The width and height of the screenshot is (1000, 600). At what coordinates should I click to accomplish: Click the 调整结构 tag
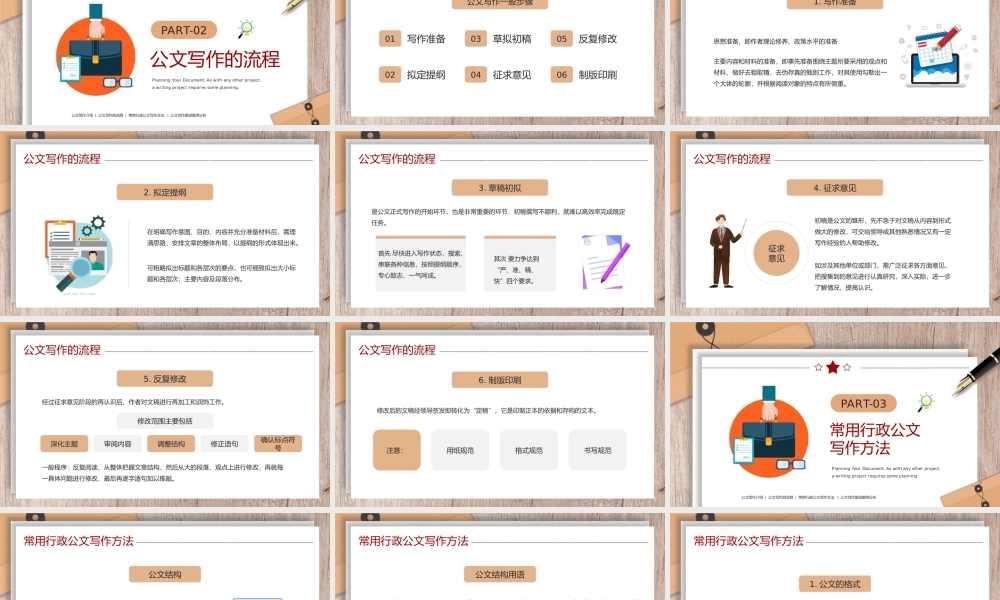tap(171, 444)
